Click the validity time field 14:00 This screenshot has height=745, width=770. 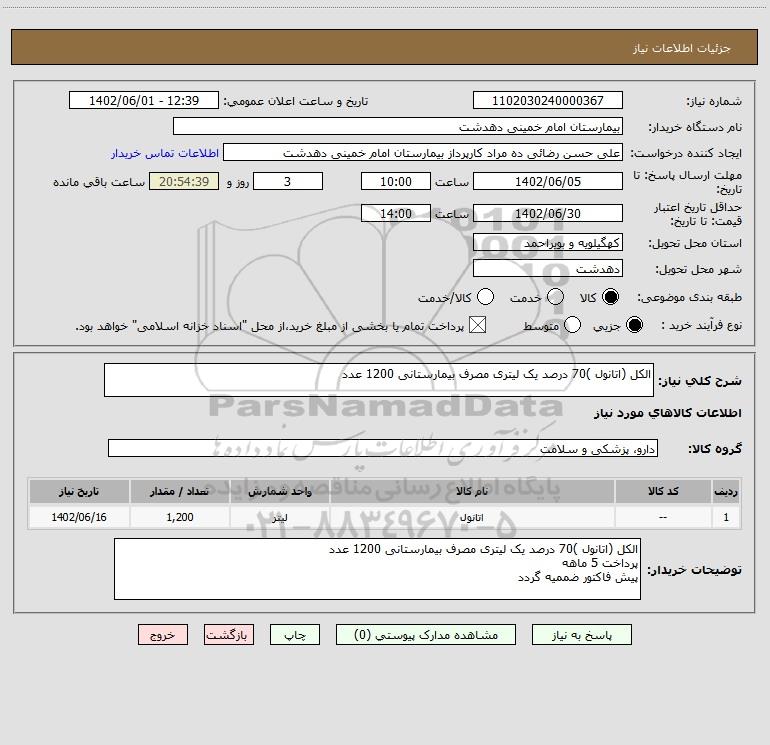coord(396,213)
